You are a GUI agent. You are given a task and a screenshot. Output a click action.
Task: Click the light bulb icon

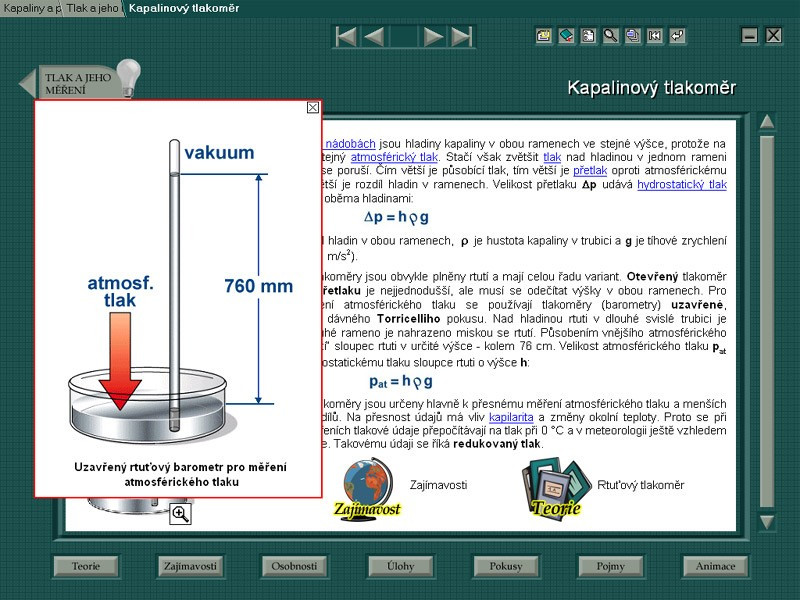(129, 77)
